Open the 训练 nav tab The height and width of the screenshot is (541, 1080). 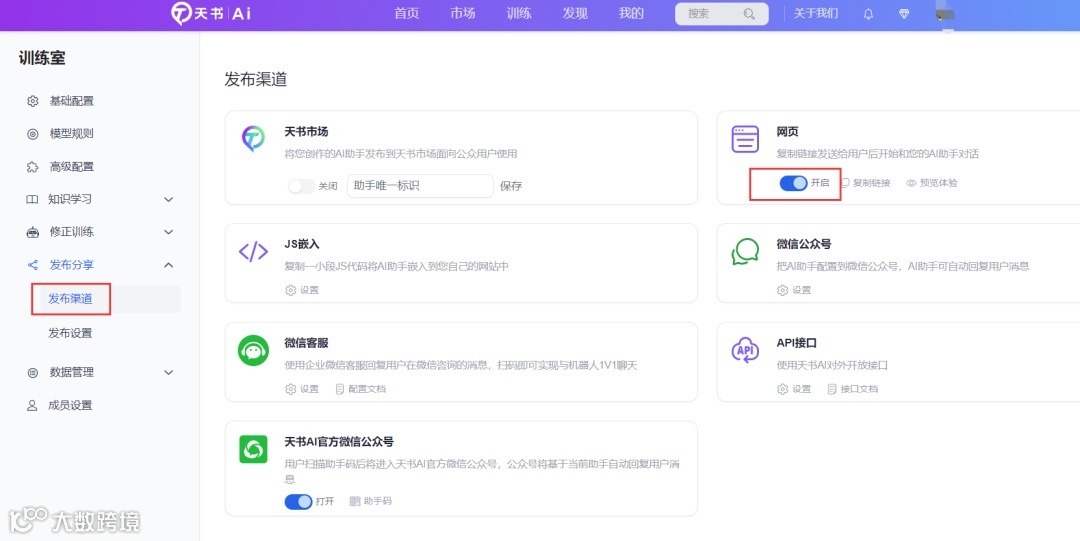point(519,14)
